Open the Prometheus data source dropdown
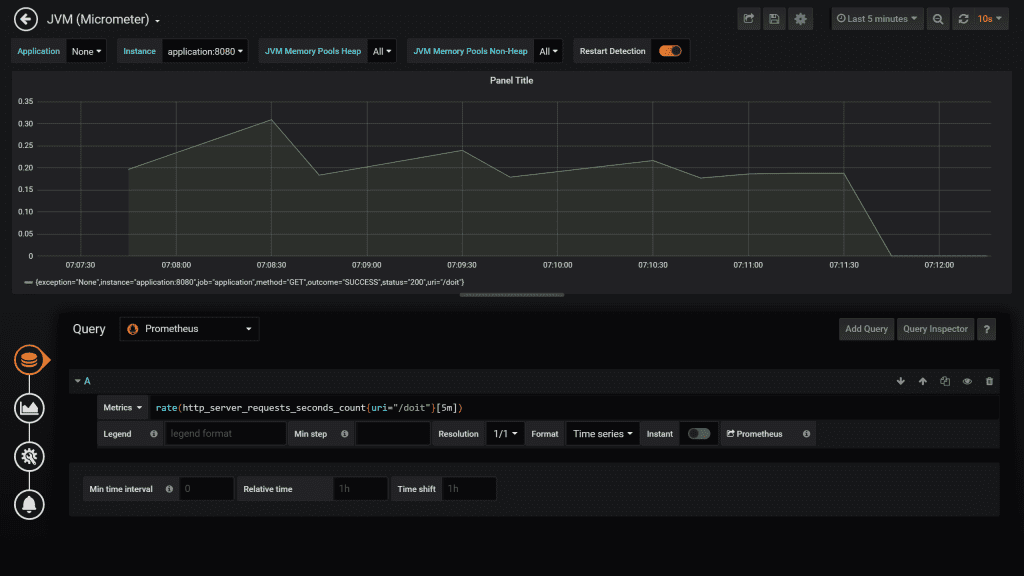Image resolution: width=1024 pixels, height=576 pixels. tap(189, 329)
